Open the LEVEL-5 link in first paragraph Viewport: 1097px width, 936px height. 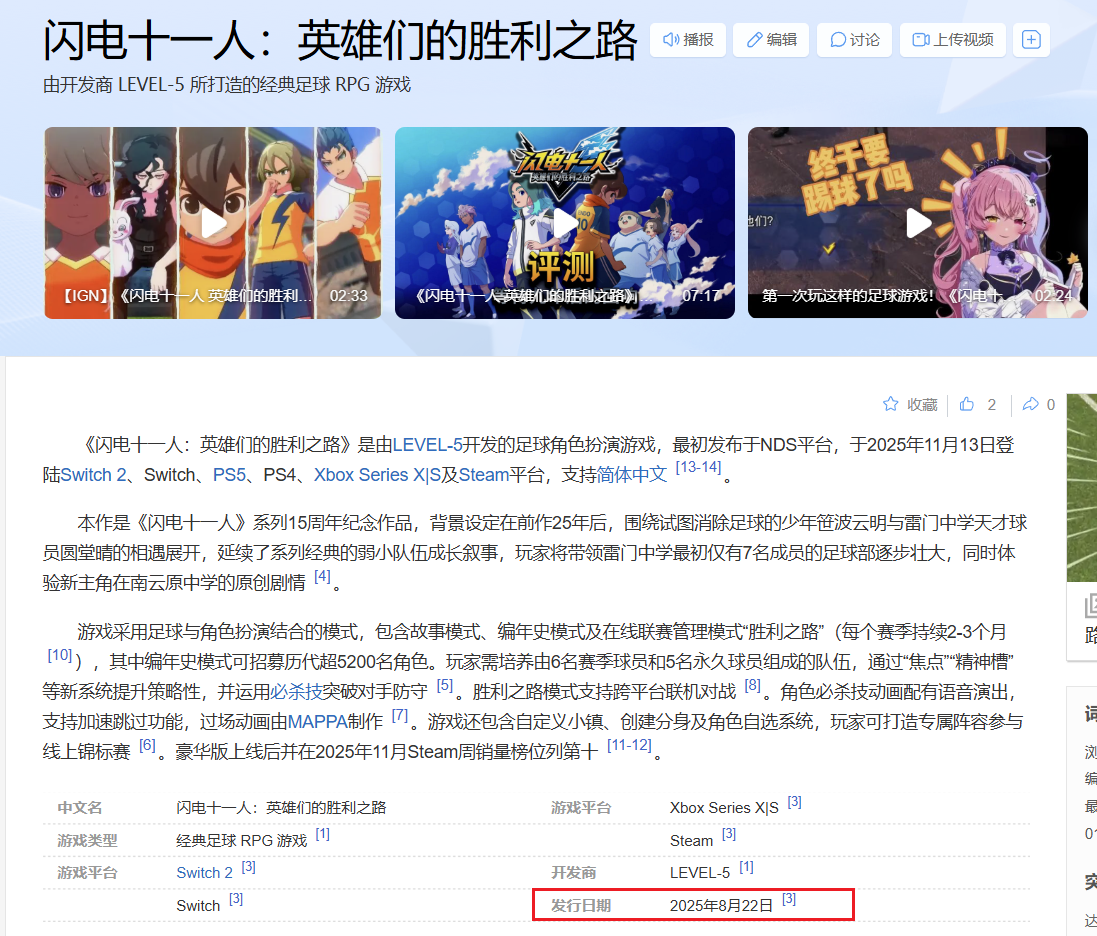tap(427, 446)
